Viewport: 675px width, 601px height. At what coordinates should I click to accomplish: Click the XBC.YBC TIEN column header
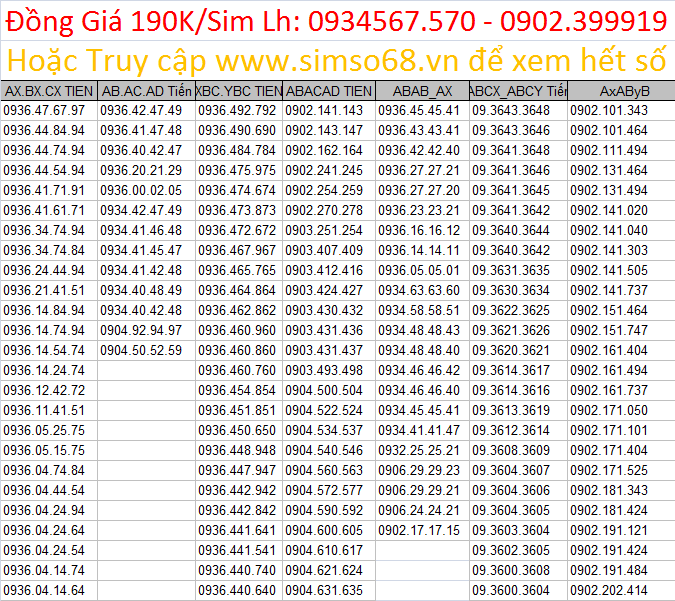240,91
